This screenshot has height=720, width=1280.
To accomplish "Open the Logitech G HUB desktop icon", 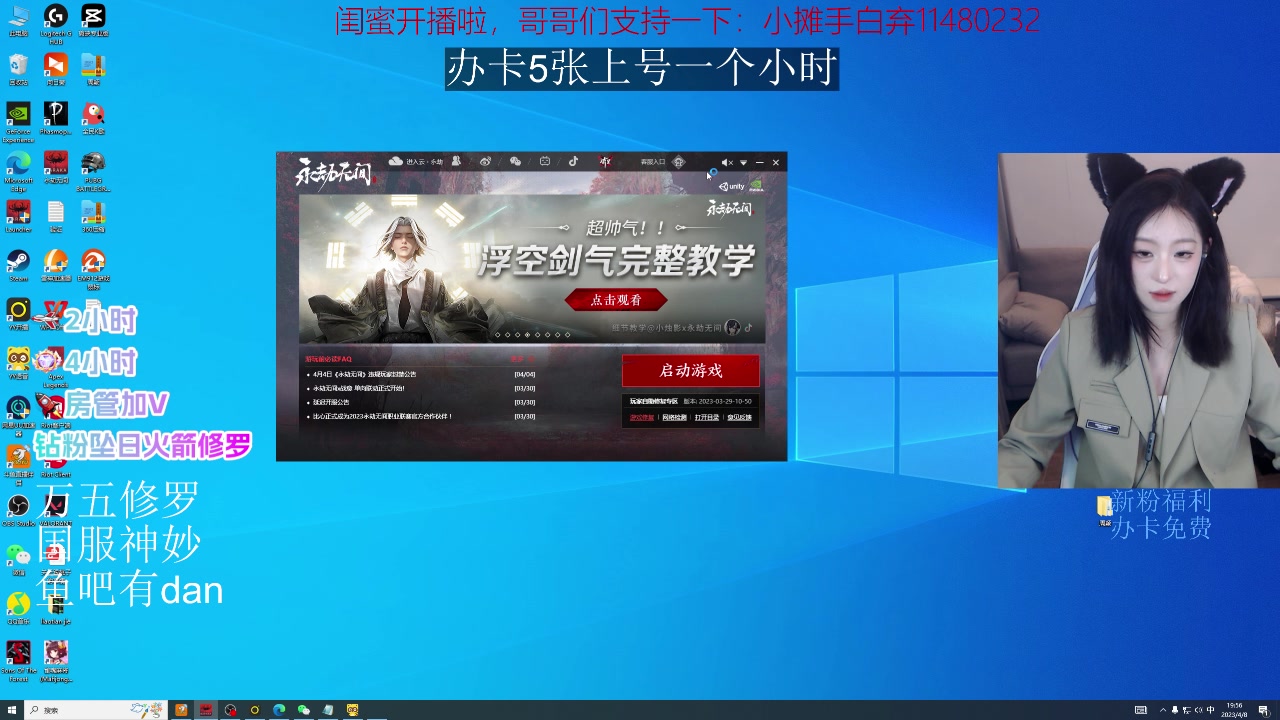I will (55, 24).
